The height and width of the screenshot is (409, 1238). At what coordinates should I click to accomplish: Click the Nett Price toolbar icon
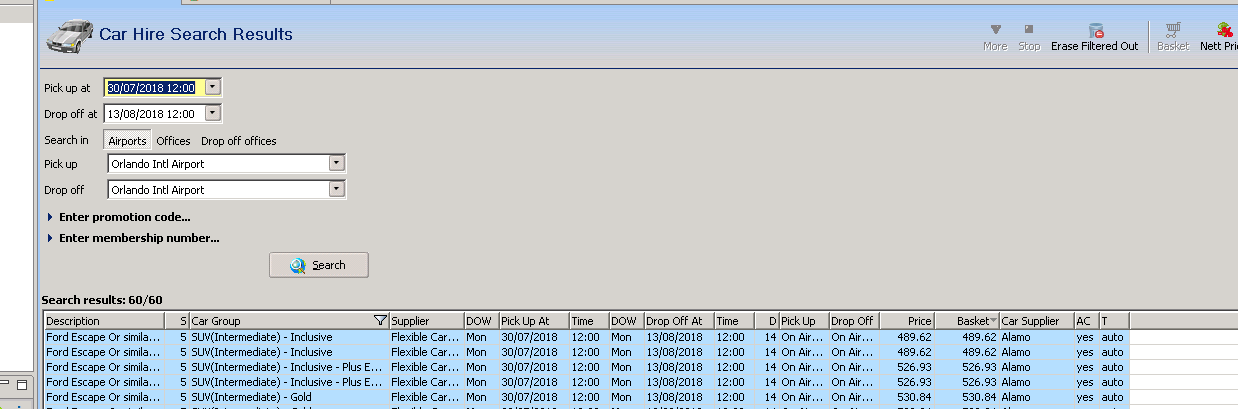[x=1225, y=30]
